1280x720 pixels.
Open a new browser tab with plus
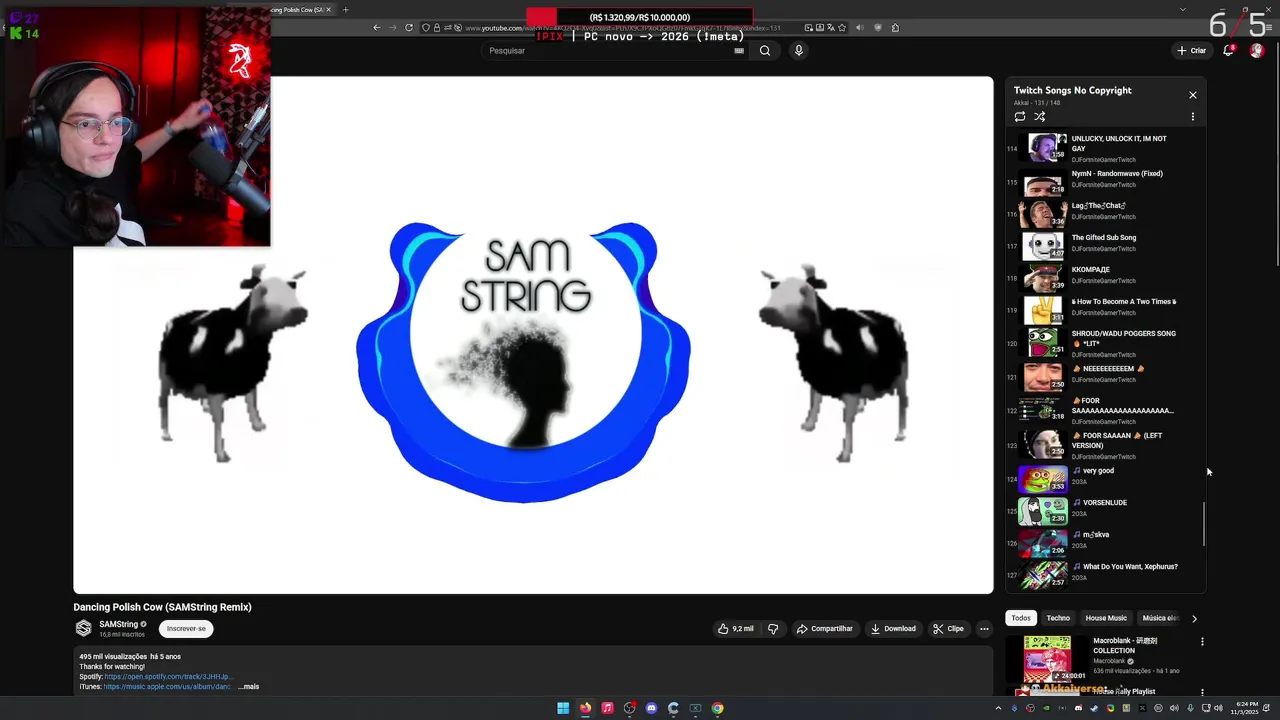coord(345,10)
